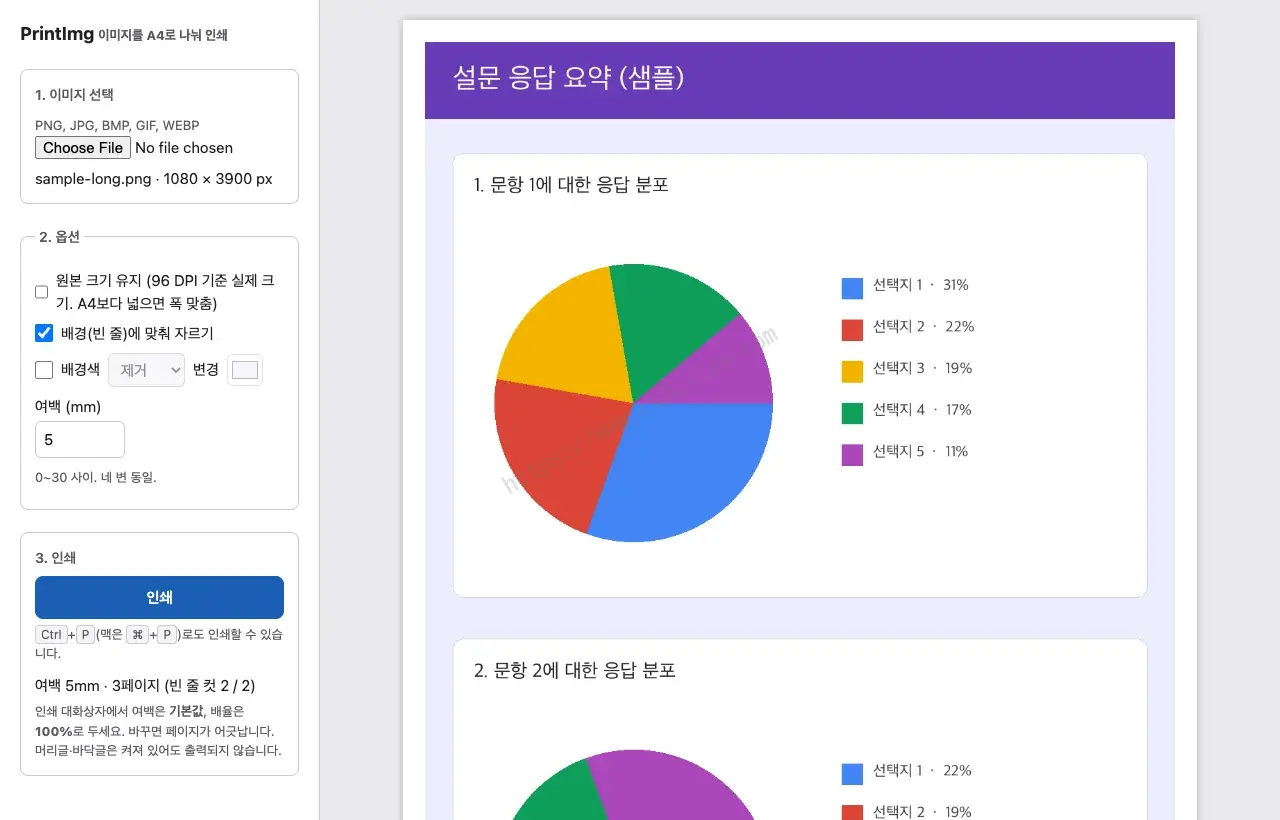This screenshot has height=820, width=1280.
Task: Click the '선택지 4 · 17%' legend label
Action: point(922,410)
